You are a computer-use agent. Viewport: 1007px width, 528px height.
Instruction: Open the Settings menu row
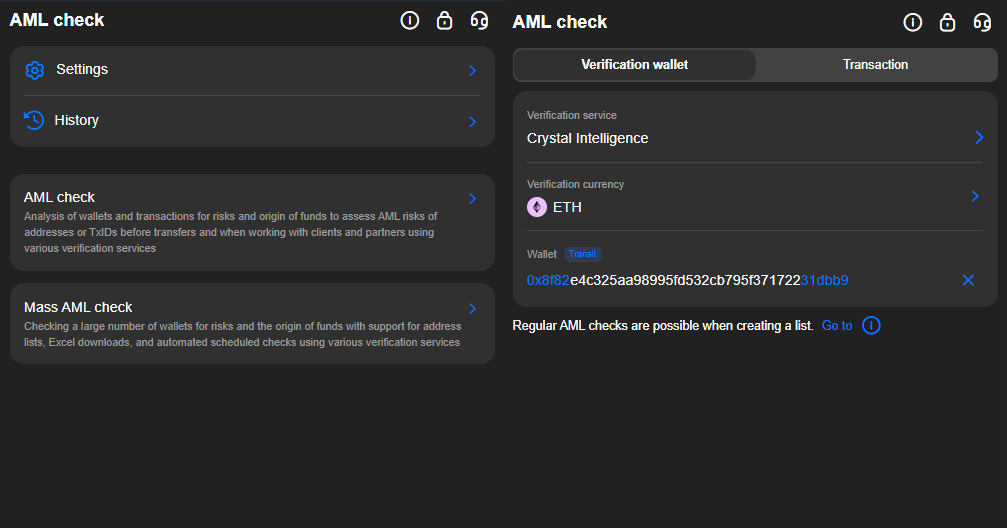pyautogui.click(x=252, y=71)
